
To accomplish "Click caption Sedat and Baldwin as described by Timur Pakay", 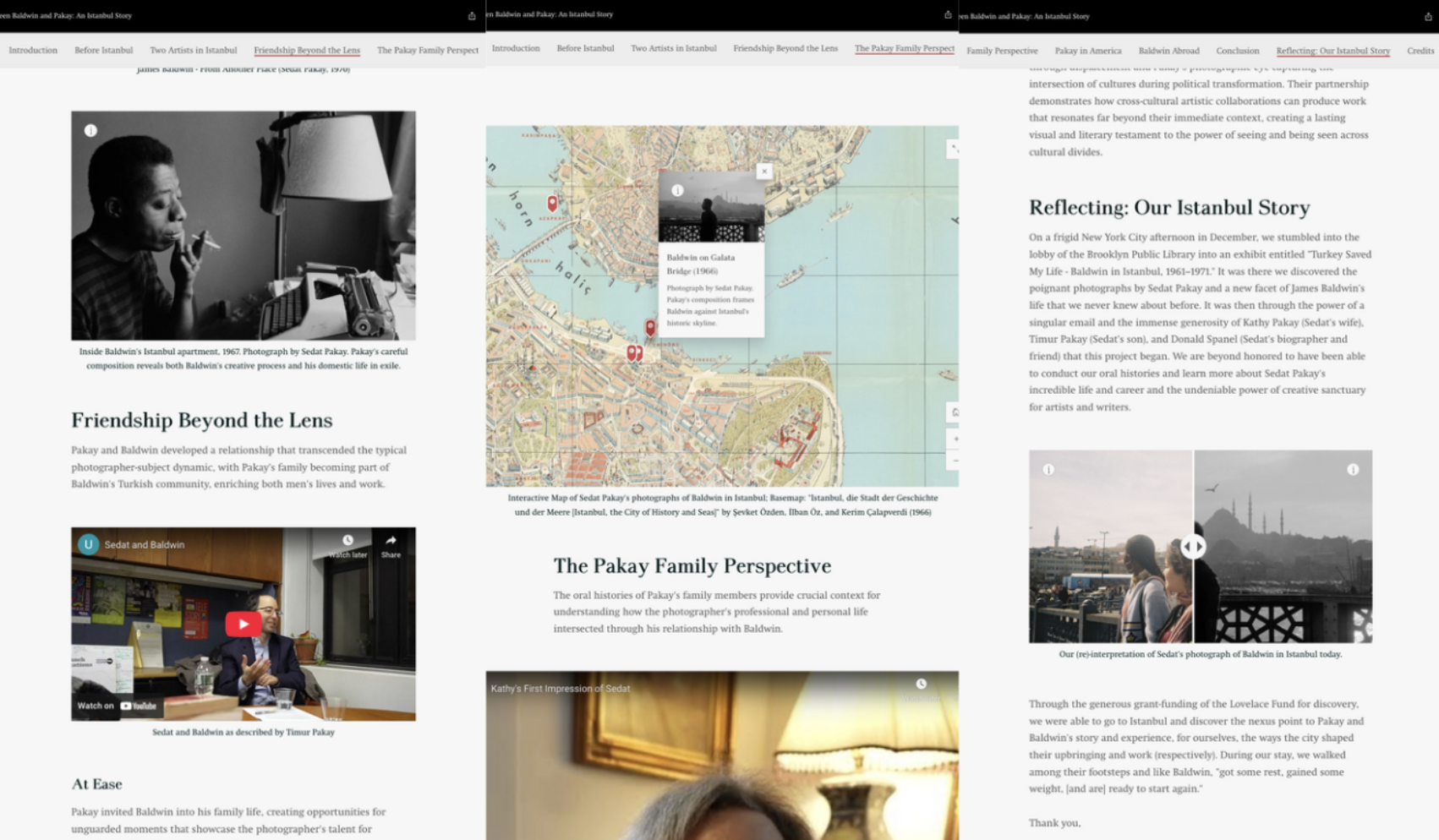I will tap(243, 732).
